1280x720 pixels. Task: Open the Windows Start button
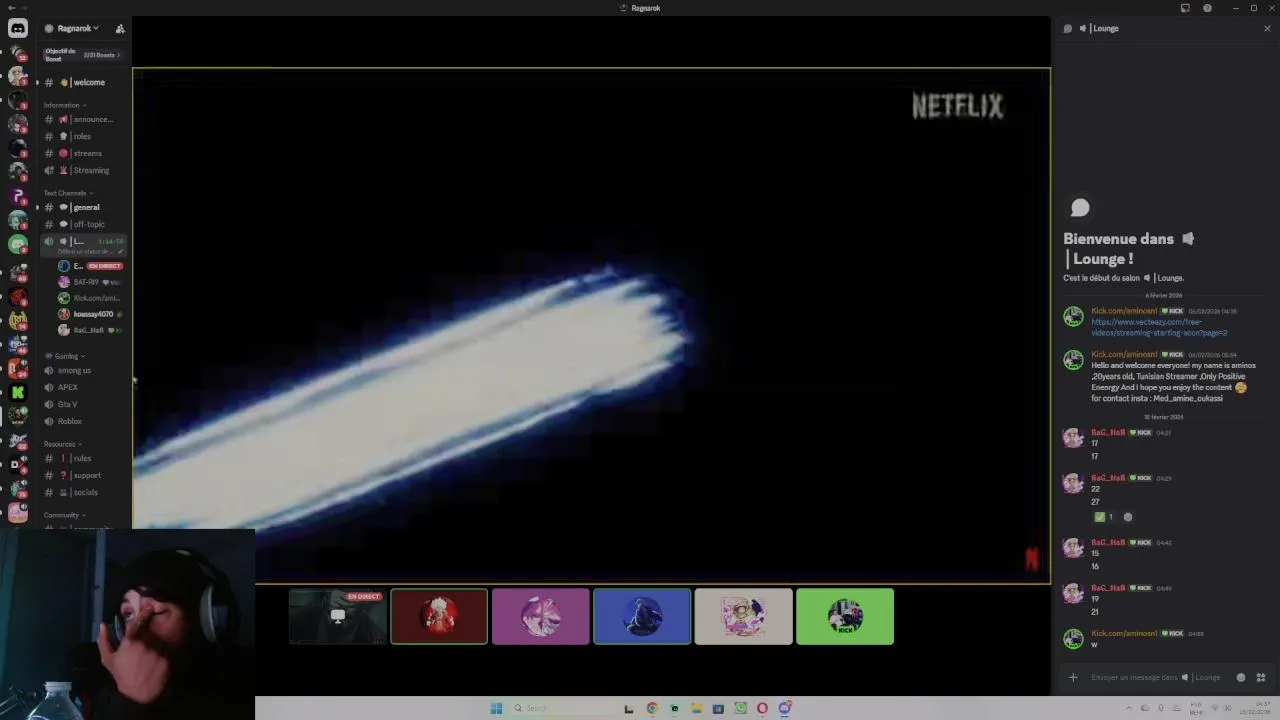tap(496, 708)
